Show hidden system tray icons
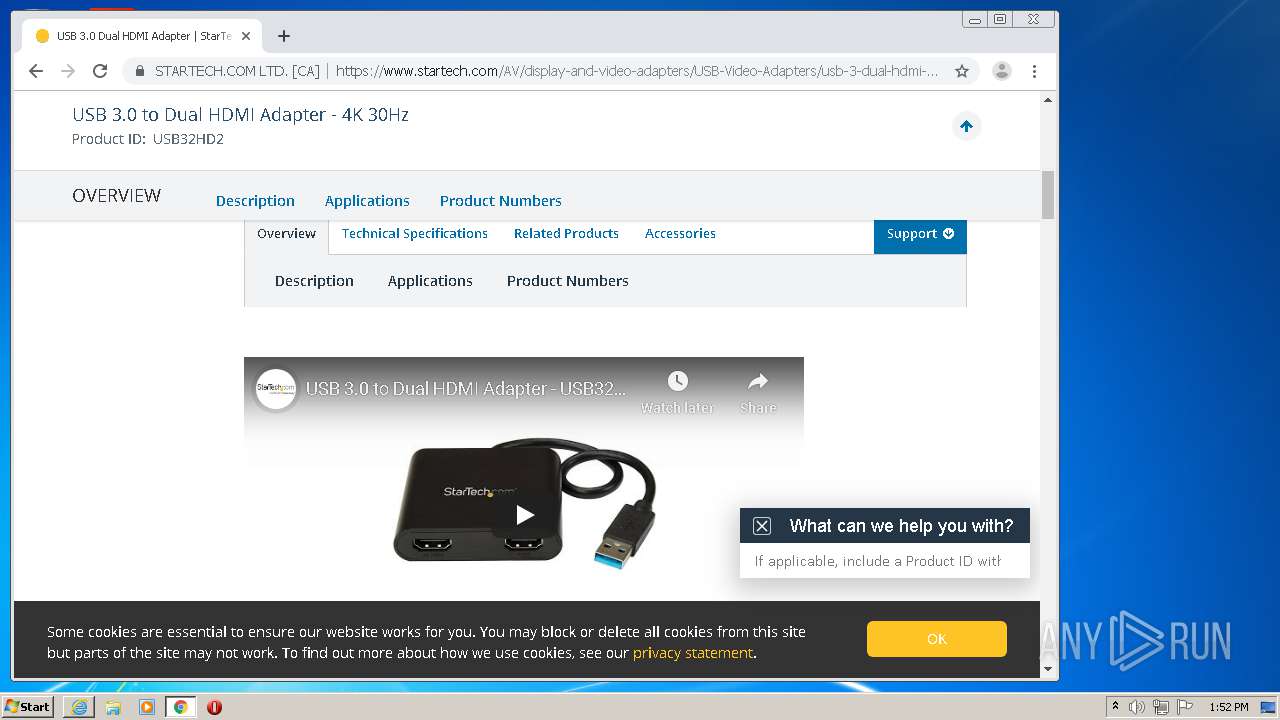The width and height of the screenshot is (1280, 720). [x=1116, y=707]
